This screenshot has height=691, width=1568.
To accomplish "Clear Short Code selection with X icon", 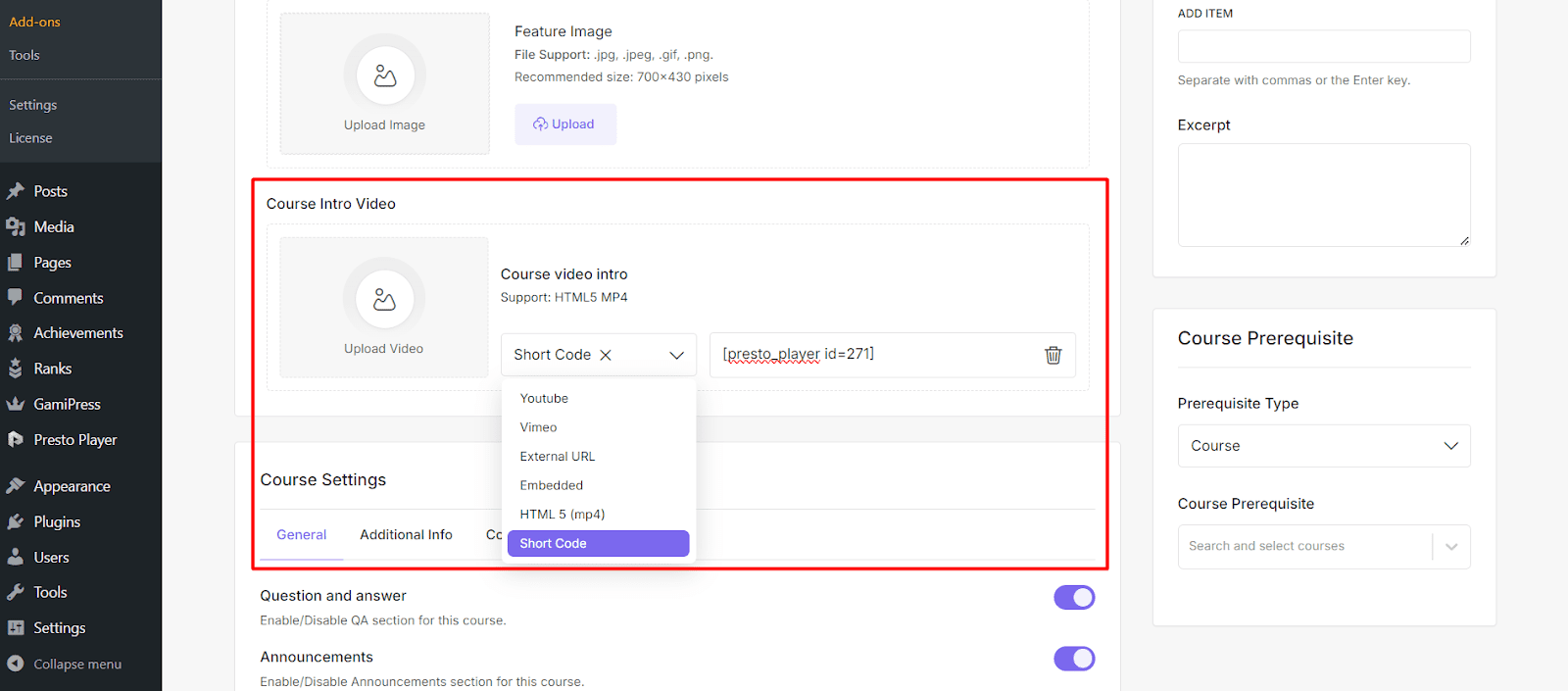I will tap(606, 355).
